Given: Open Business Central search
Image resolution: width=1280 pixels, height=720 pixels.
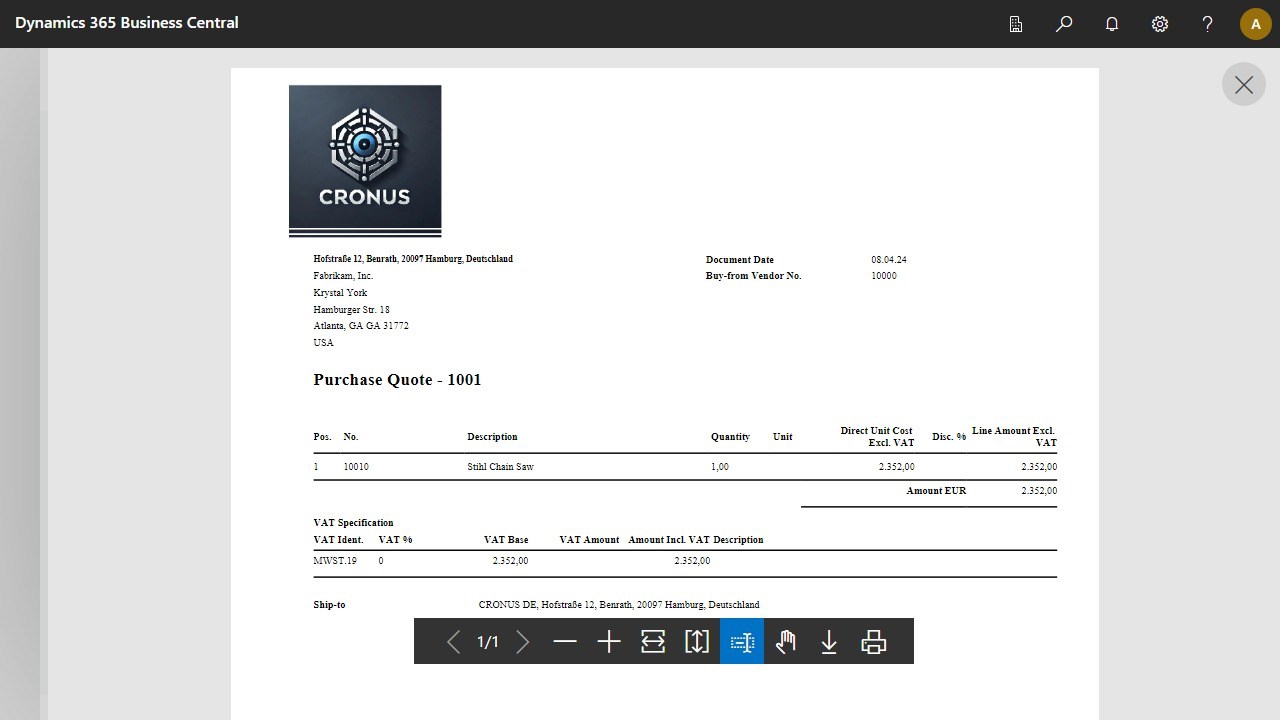Looking at the screenshot, I should (1064, 23).
